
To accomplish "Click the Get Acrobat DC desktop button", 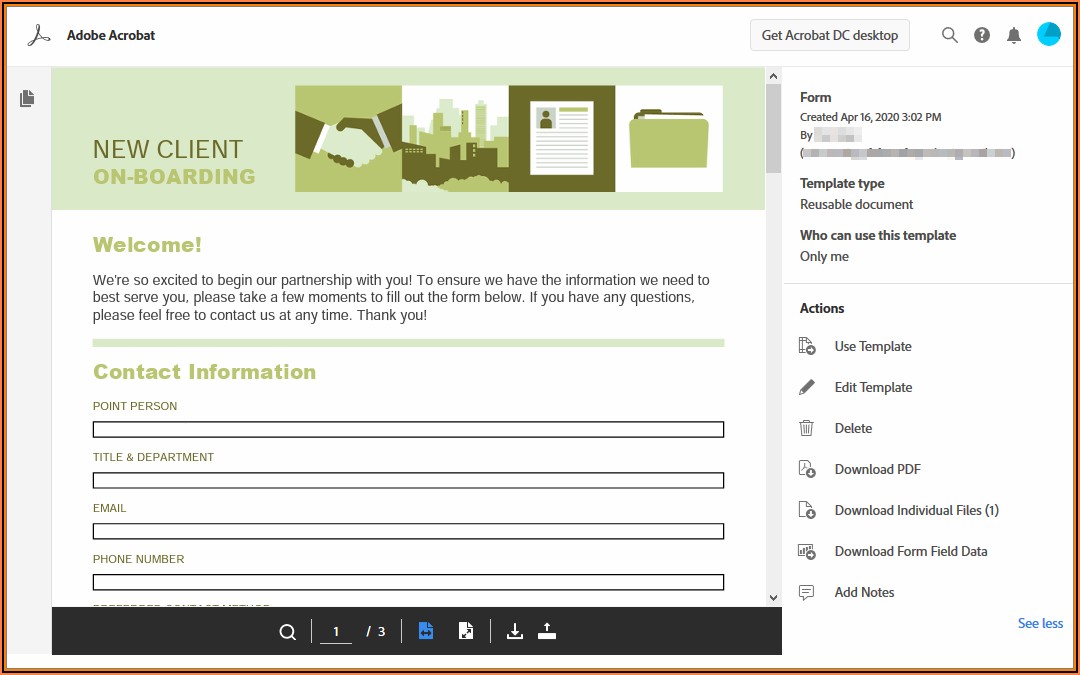I will coord(829,34).
